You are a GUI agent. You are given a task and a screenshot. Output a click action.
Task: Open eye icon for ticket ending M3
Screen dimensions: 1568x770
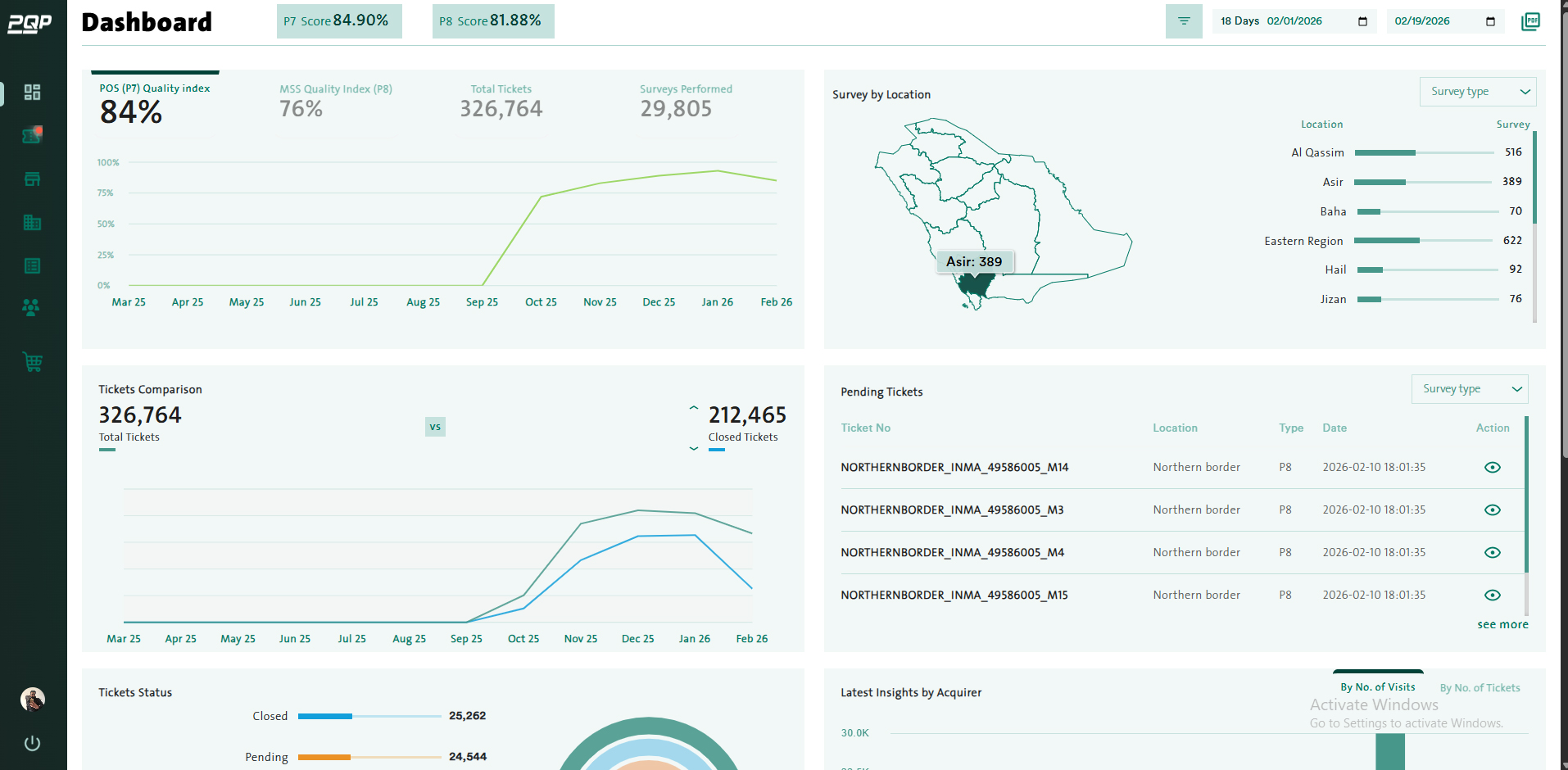pos(1493,510)
